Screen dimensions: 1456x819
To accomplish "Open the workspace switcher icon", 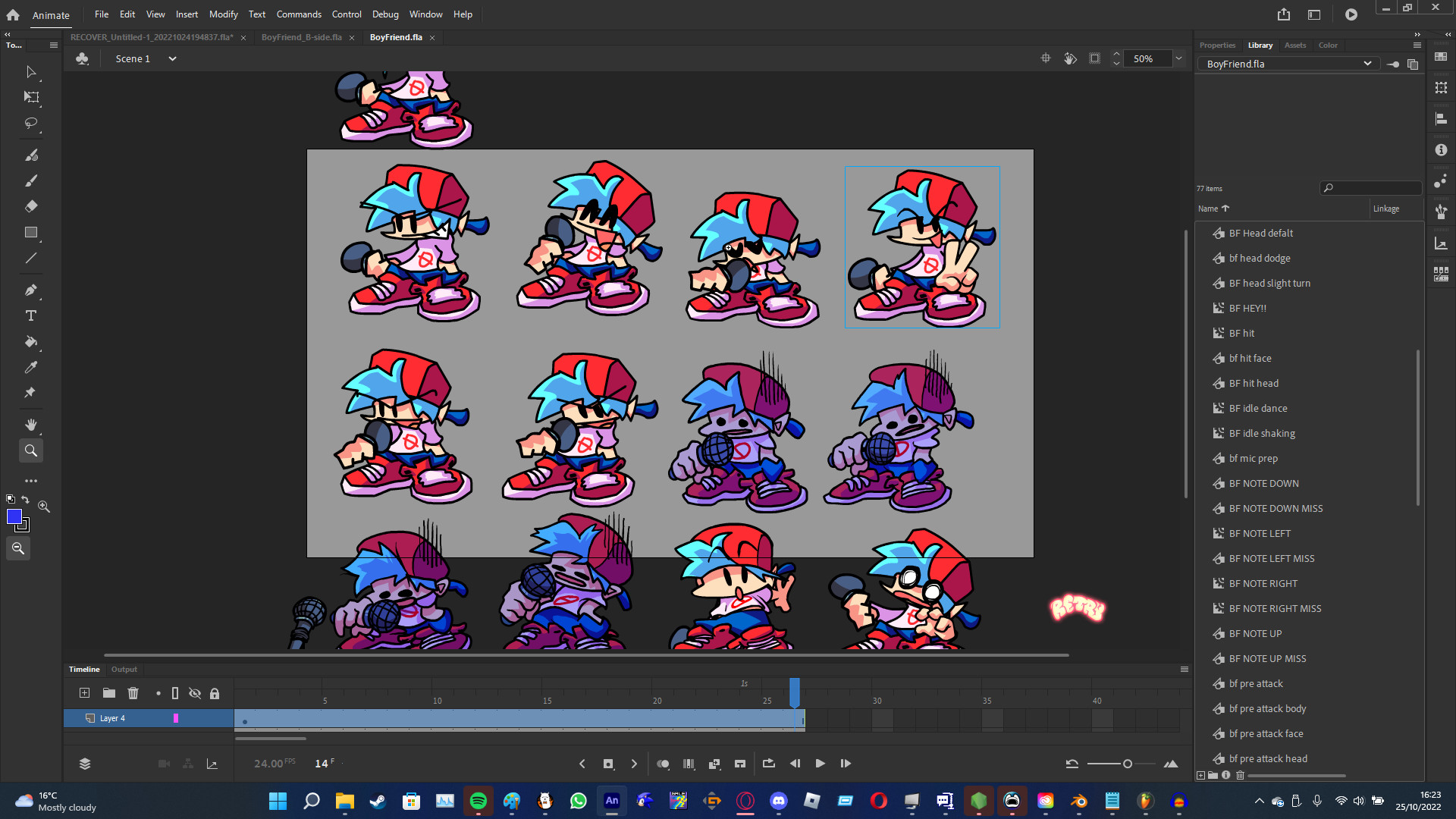I will [1314, 14].
